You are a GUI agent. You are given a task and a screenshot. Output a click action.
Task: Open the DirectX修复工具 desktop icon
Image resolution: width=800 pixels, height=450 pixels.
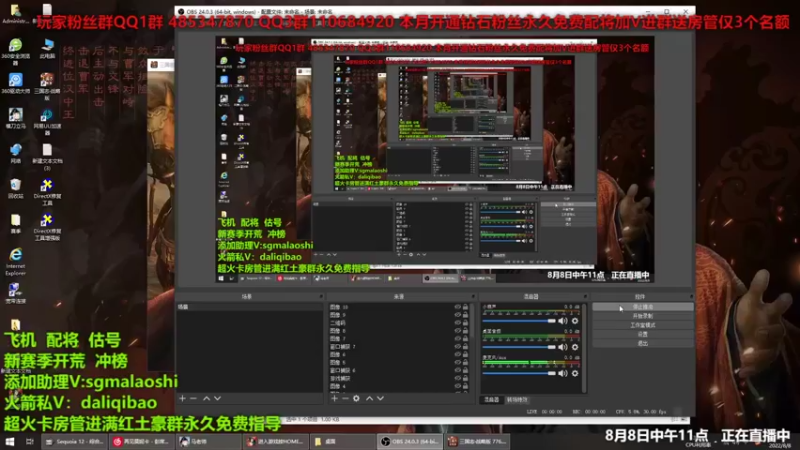(47, 192)
